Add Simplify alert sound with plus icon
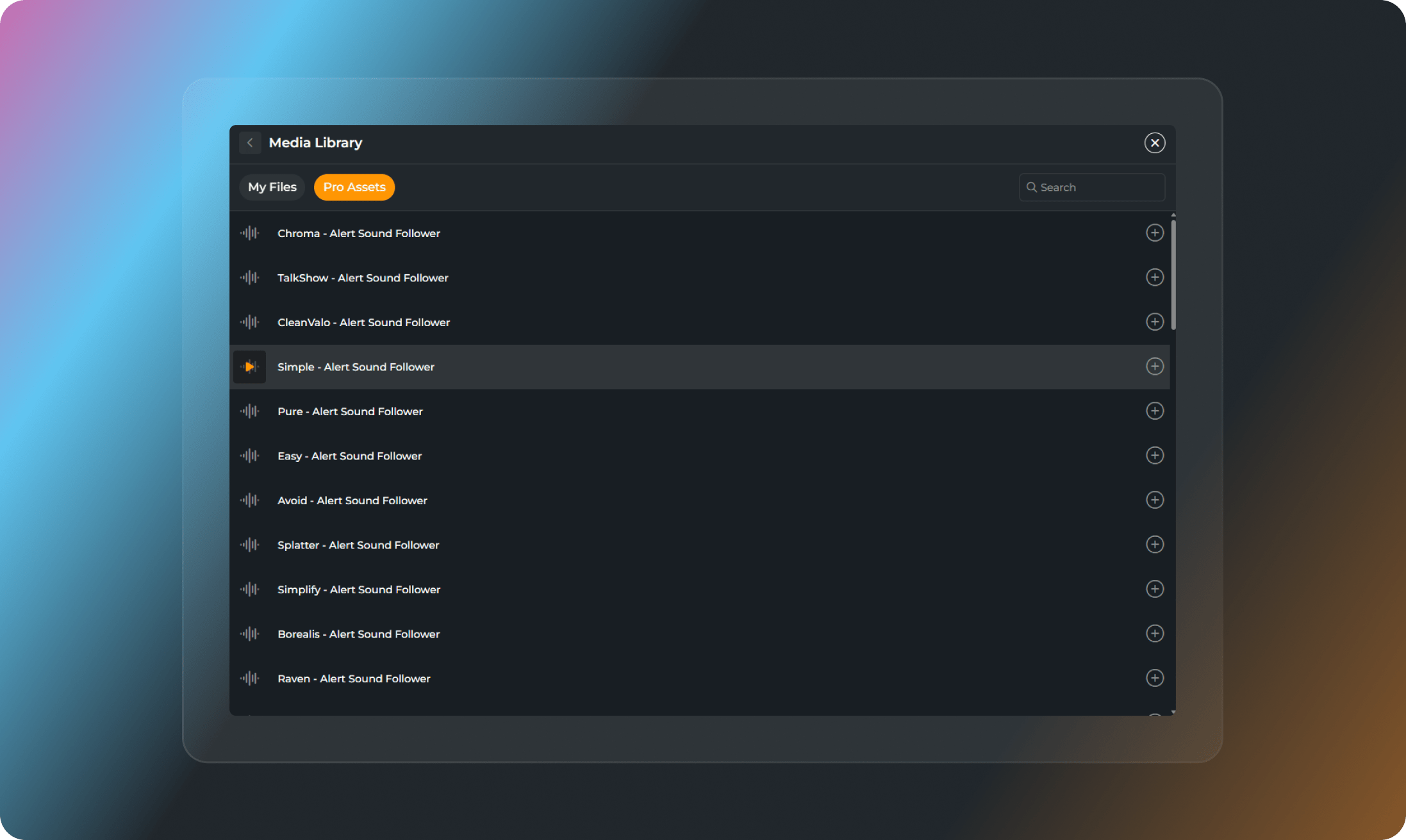 [x=1154, y=589]
